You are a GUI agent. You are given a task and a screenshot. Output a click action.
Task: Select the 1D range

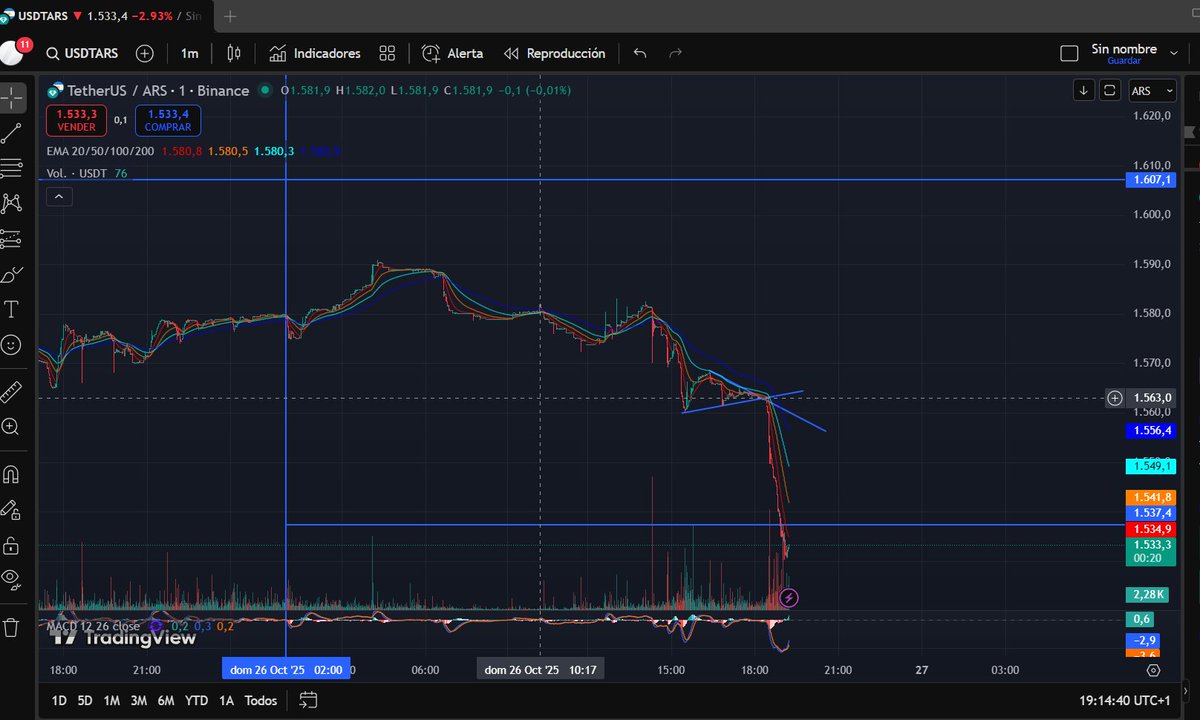click(59, 700)
